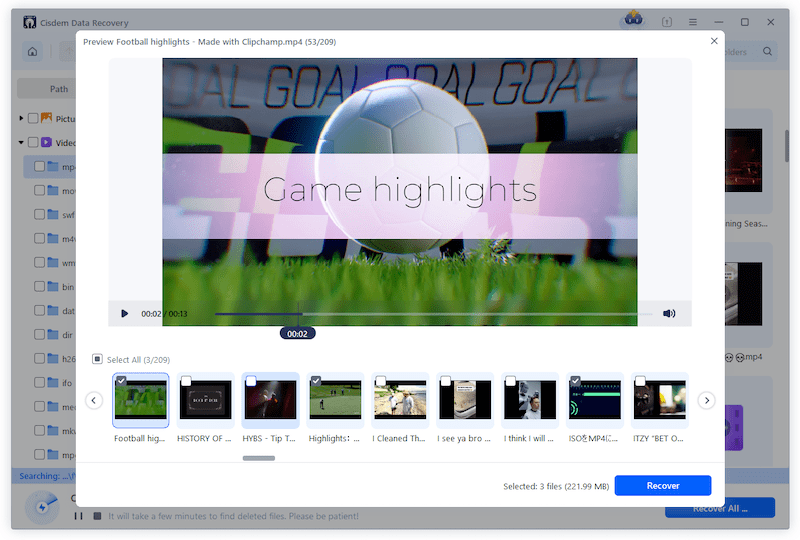Show previous thumbnails with the left arrow
This screenshot has height=540, width=800.
[x=94, y=400]
